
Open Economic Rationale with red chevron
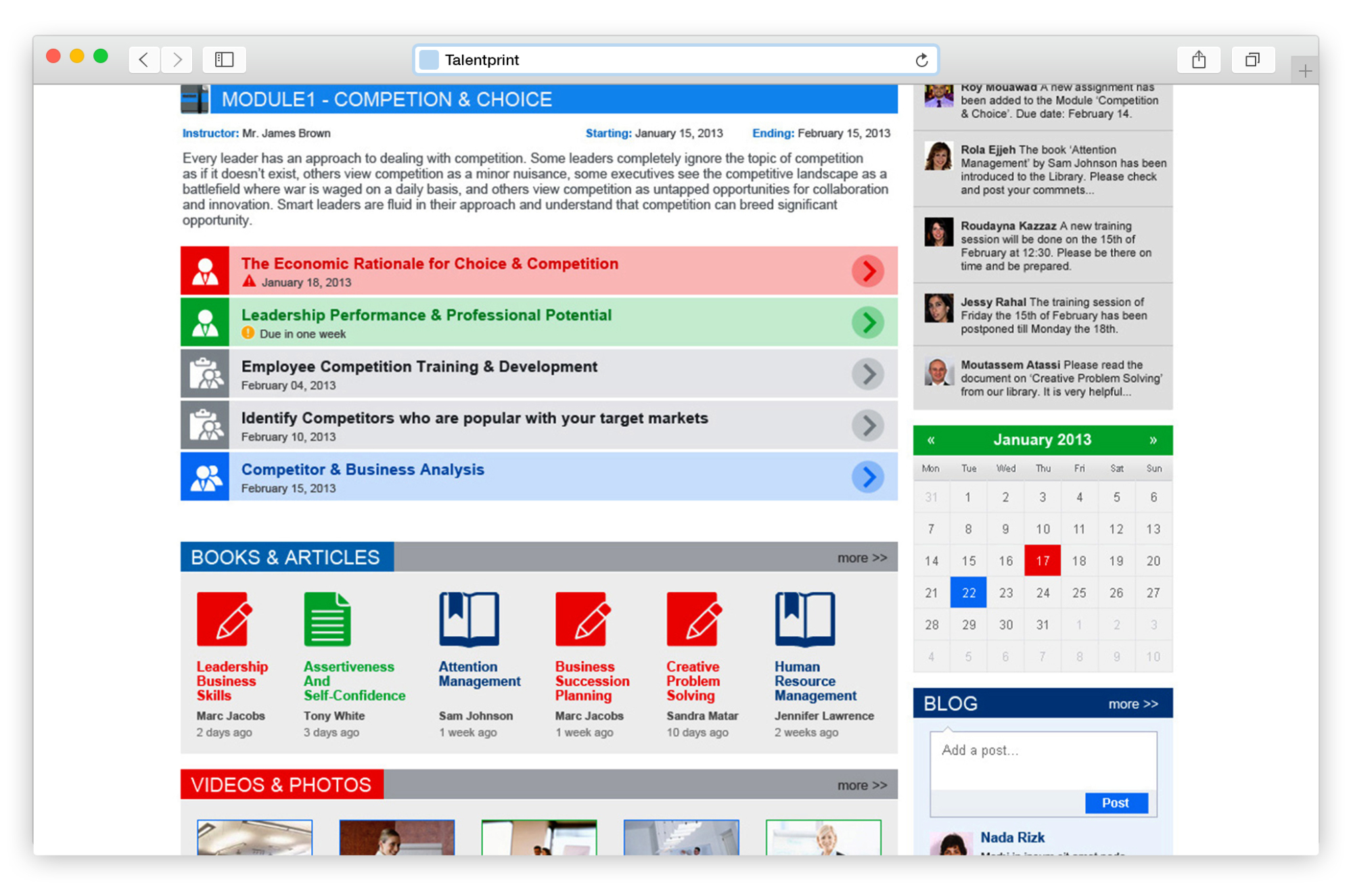(x=868, y=271)
